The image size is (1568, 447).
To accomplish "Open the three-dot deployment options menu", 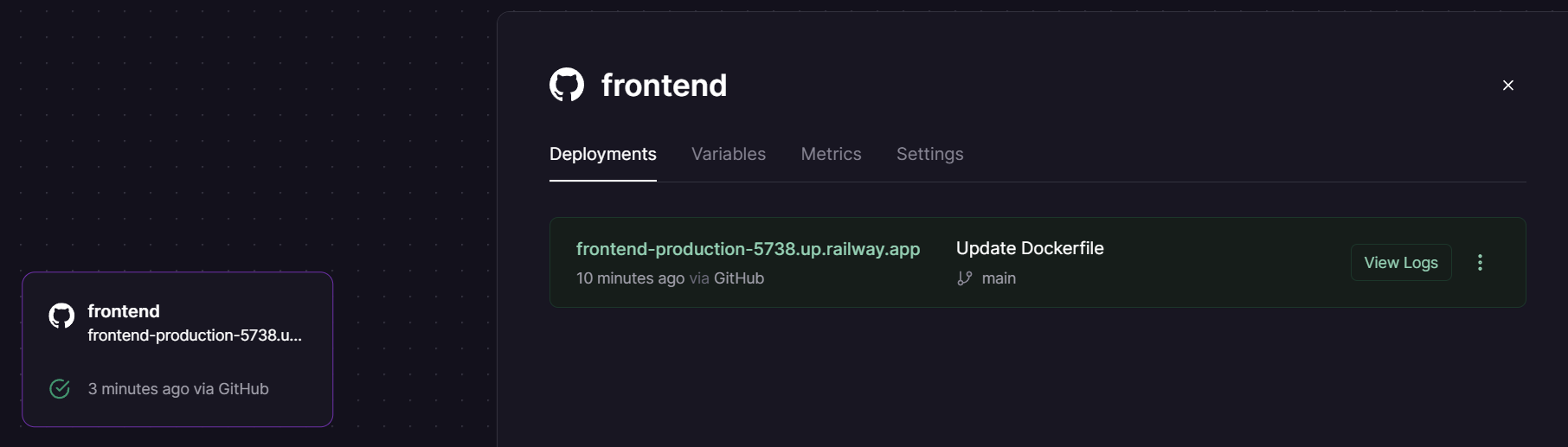I will point(1480,263).
